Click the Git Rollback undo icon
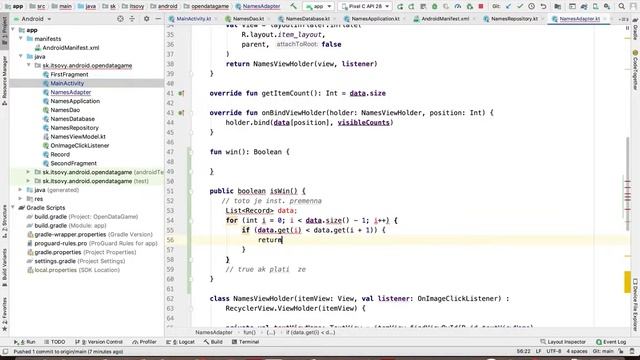640x360 pixels. [543, 6]
